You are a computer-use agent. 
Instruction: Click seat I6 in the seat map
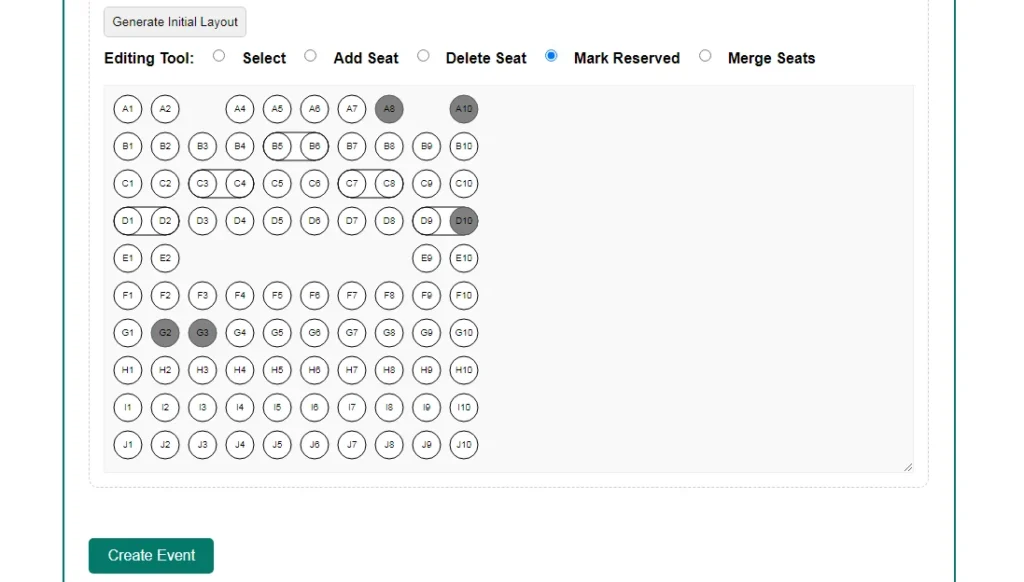click(x=314, y=408)
